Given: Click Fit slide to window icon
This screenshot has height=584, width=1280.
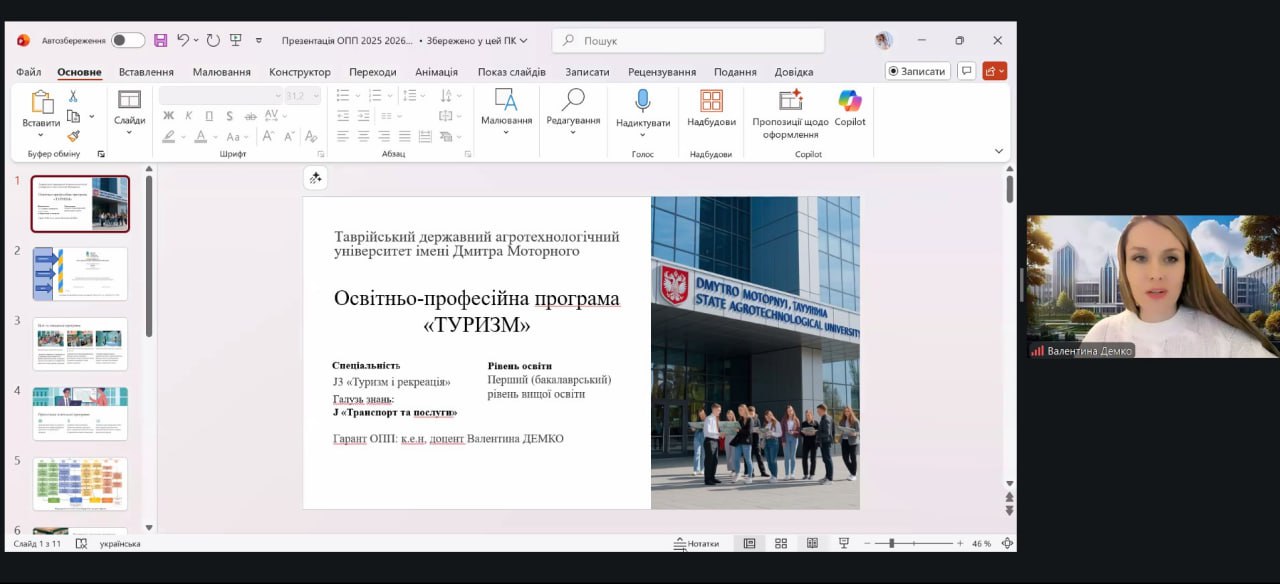Looking at the screenshot, I should pyautogui.click(x=1007, y=543).
